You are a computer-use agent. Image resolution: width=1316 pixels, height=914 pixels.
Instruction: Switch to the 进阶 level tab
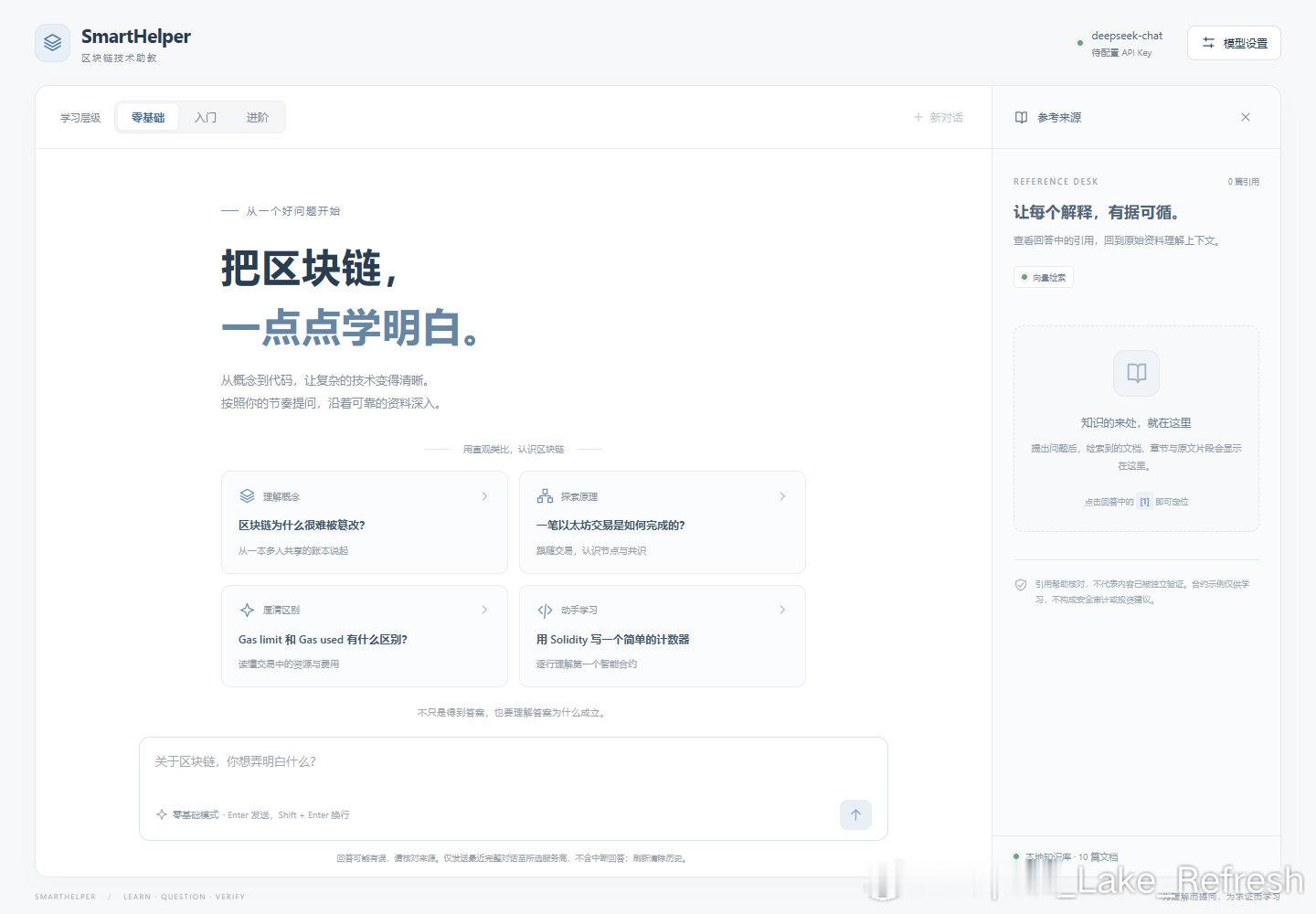(x=258, y=117)
